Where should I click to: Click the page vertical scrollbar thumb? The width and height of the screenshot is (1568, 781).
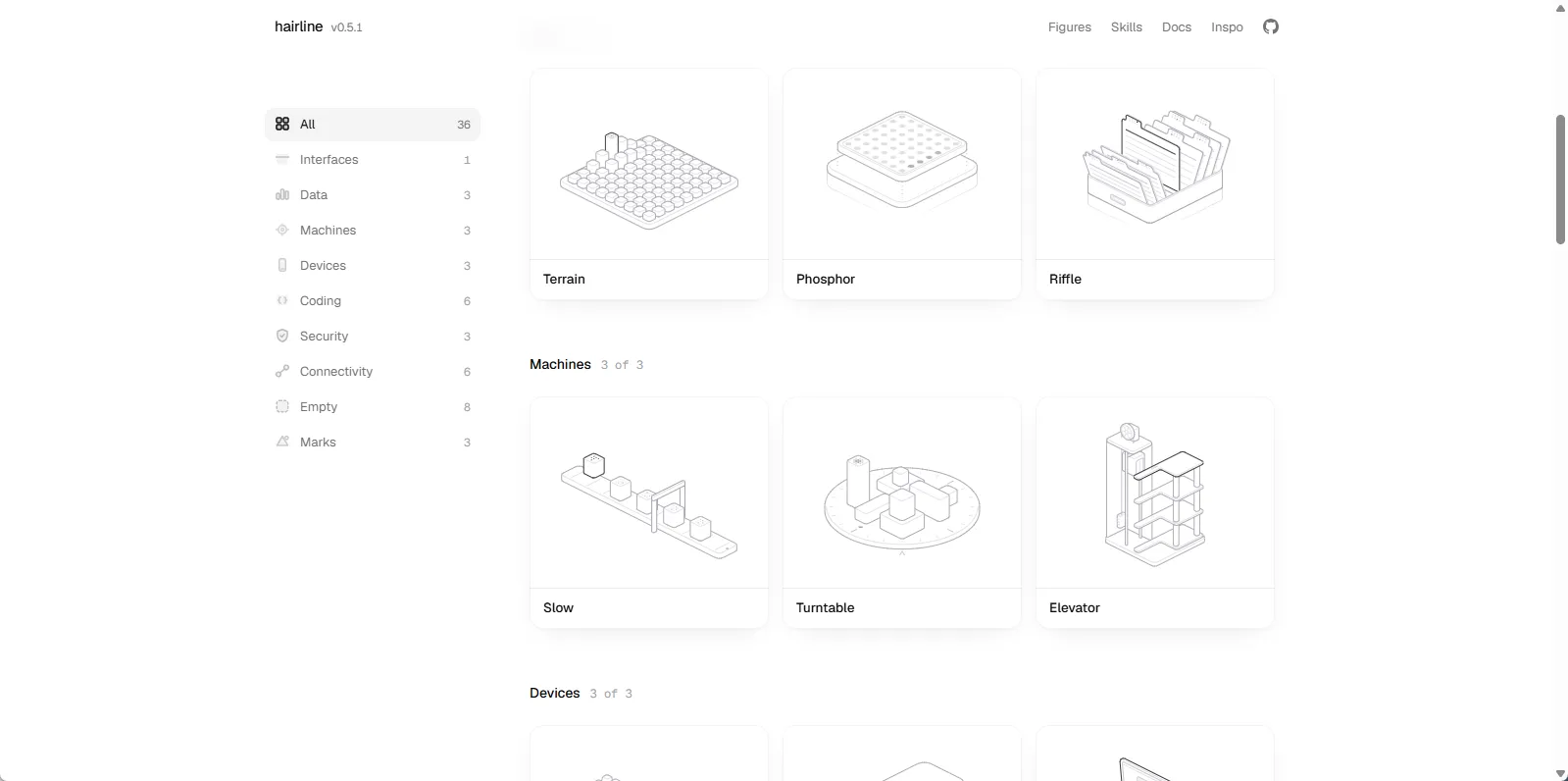tap(1560, 180)
